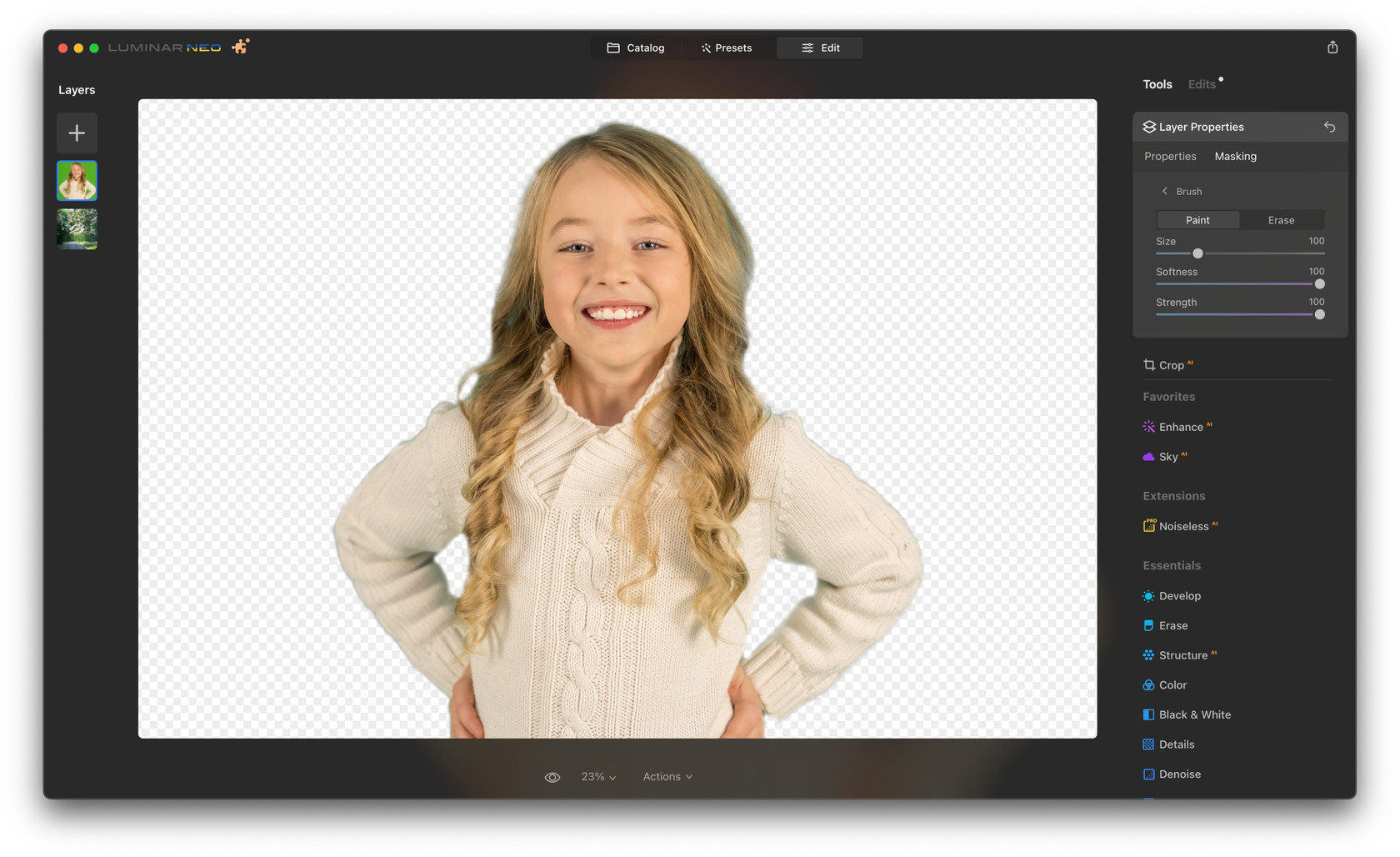Screen dimensions: 1400x857
Task: Reset Layer Properties with undo arrow
Action: coord(1329,126)
